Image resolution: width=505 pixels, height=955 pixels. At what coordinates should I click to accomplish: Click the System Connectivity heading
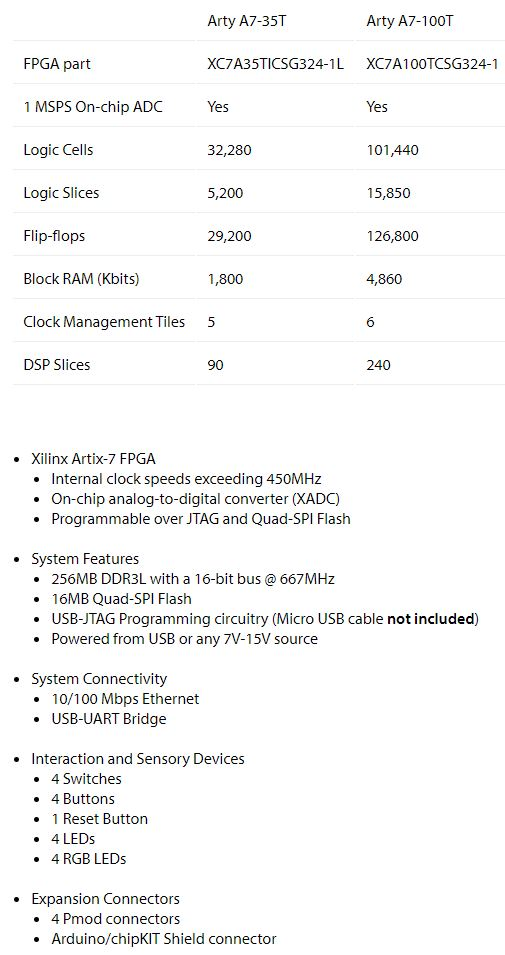(x=99, y=678)
